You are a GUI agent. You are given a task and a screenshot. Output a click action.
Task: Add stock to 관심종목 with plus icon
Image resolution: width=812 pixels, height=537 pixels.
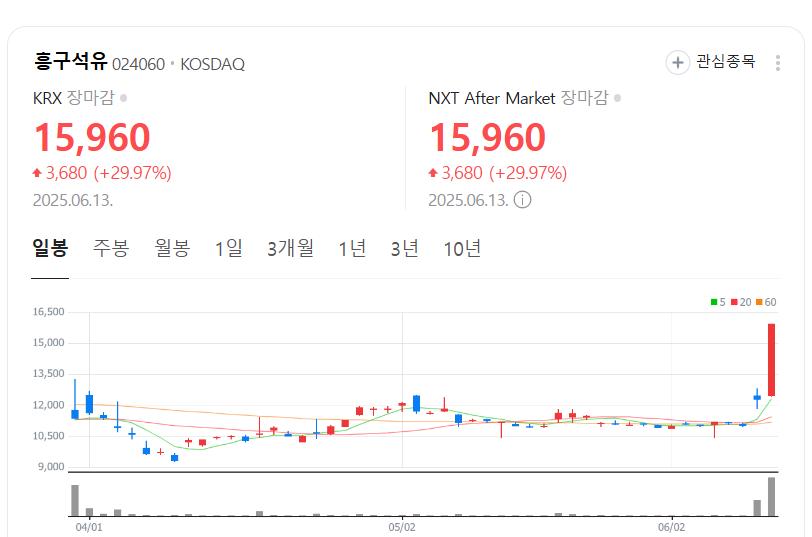pos(677,63)
